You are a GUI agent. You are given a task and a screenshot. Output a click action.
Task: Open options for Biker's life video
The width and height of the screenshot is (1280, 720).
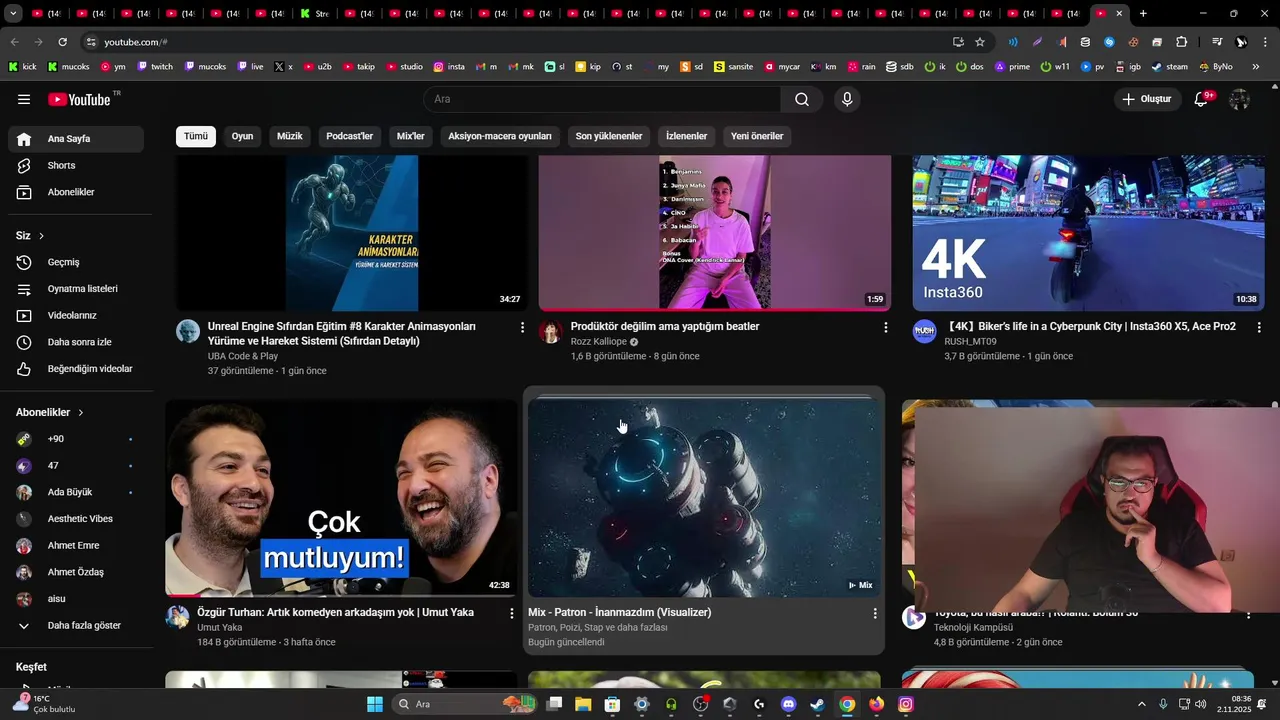point(1259,327)
